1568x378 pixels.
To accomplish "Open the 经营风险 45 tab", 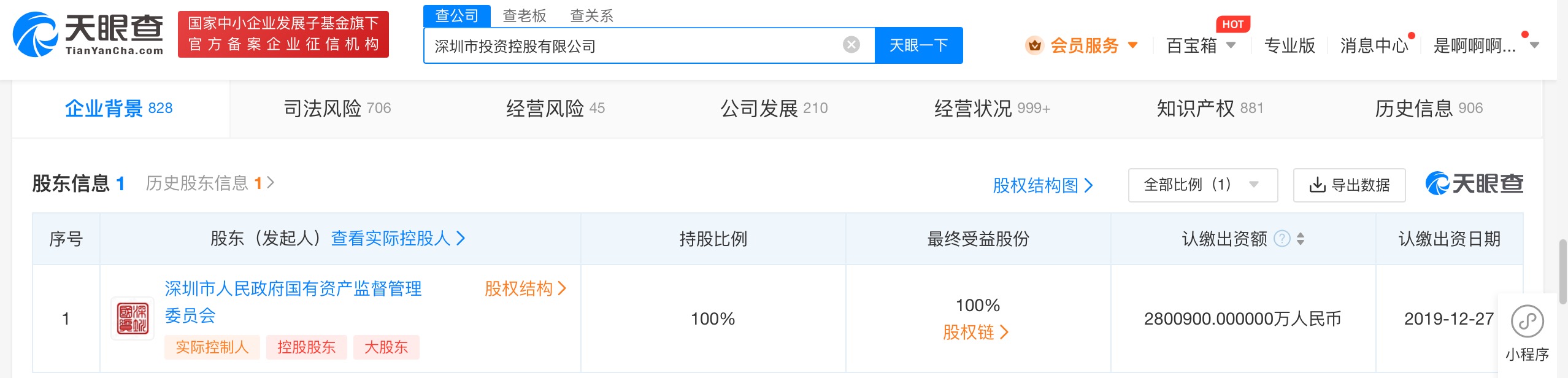I will tap(555, 109).
